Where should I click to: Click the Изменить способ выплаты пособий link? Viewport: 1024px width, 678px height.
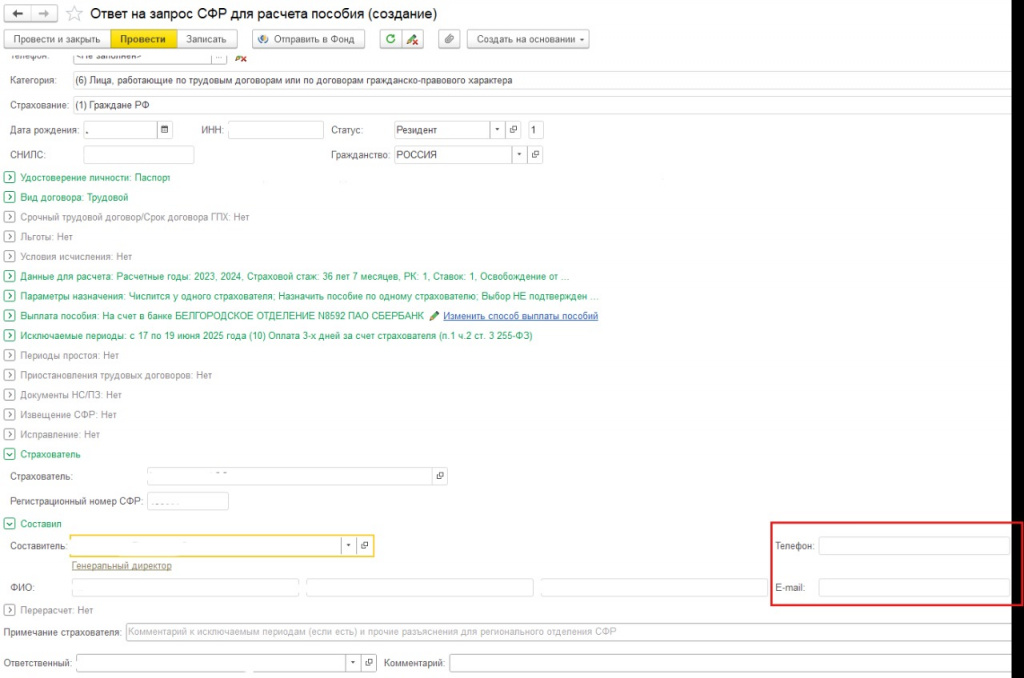click(520, 316)
